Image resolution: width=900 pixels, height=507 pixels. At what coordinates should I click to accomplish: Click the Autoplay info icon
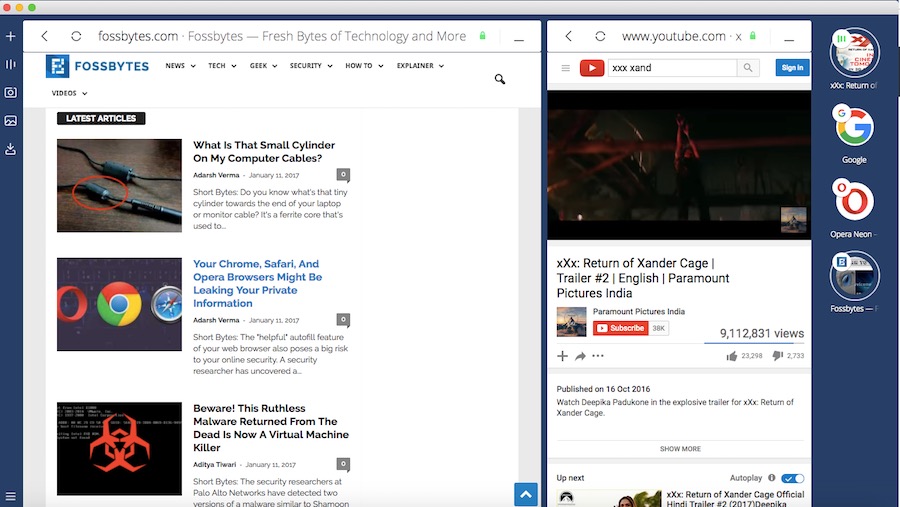click(x=771, y=478)
